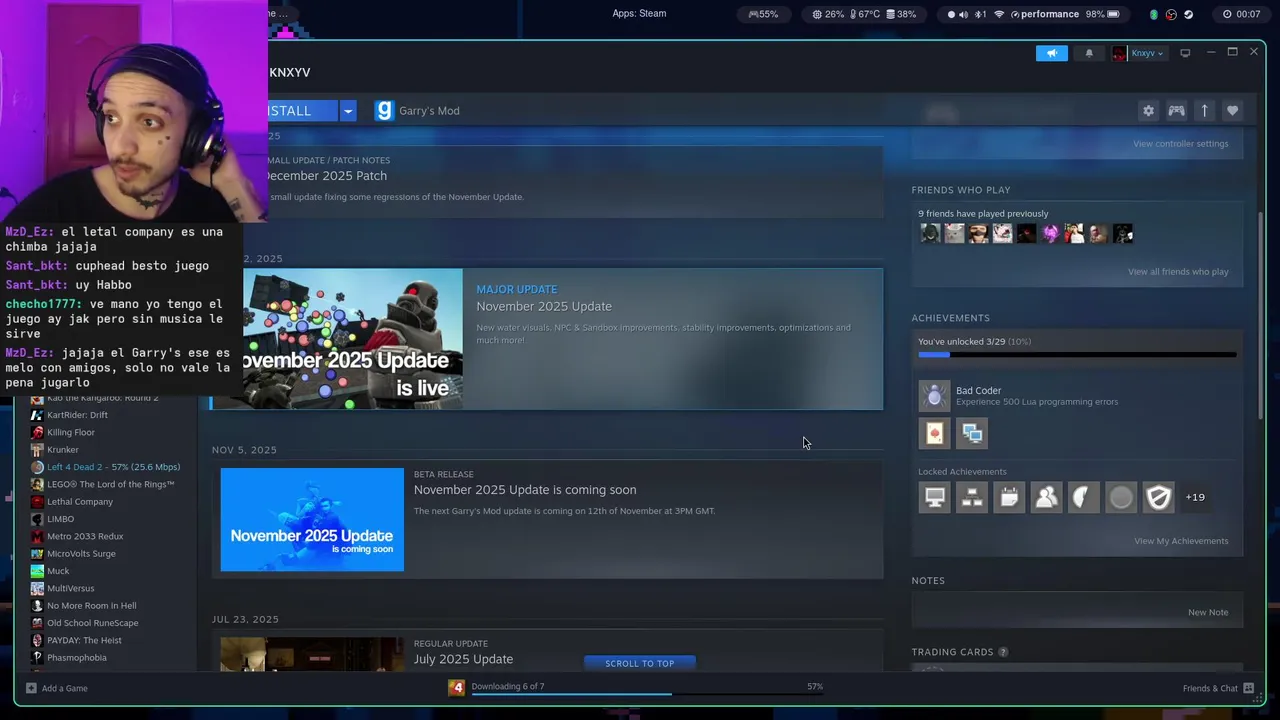Open the Bad Coder spider achievement icon

(934, 396)
